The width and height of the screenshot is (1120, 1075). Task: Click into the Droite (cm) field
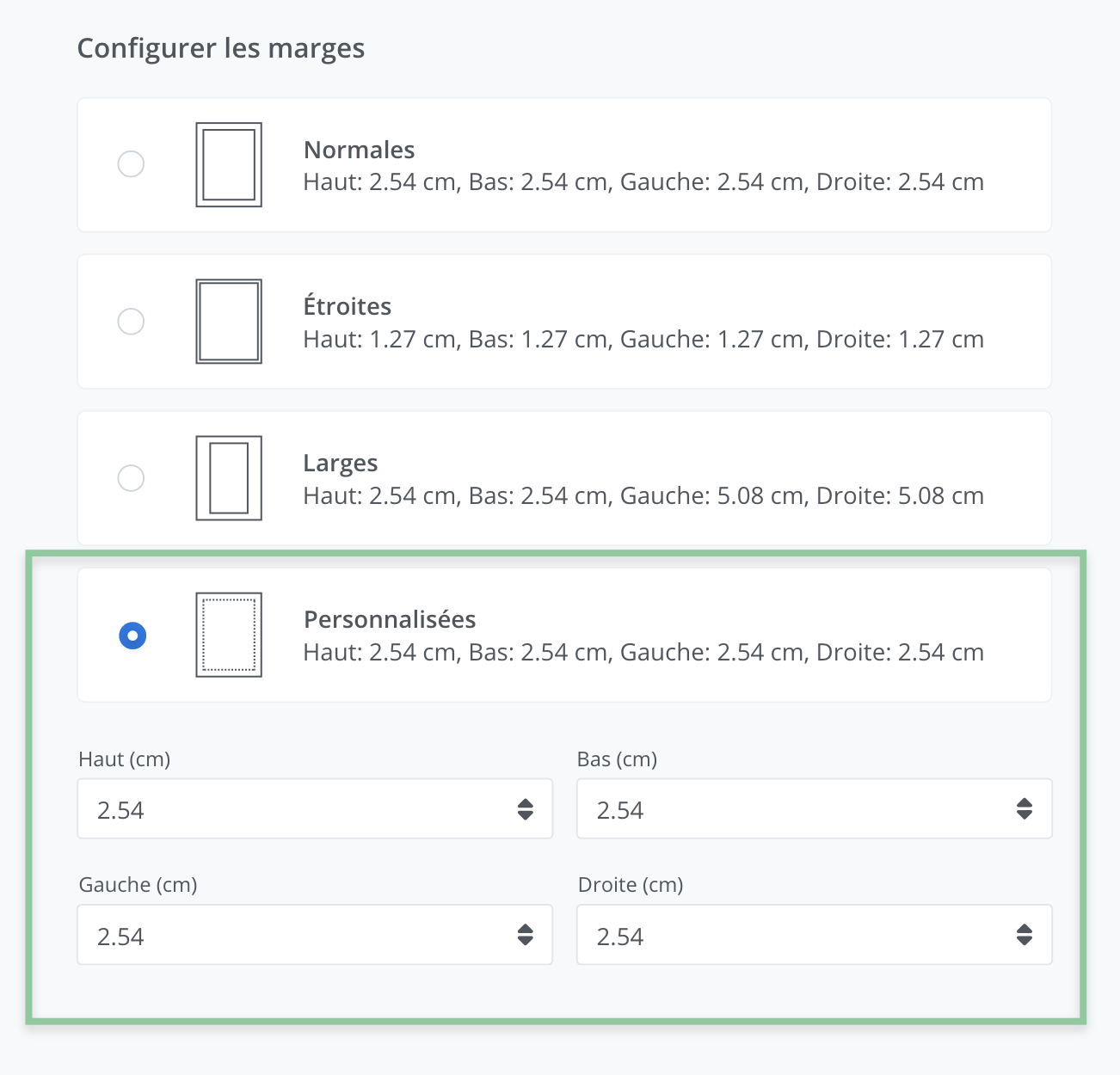click(791, 935)
